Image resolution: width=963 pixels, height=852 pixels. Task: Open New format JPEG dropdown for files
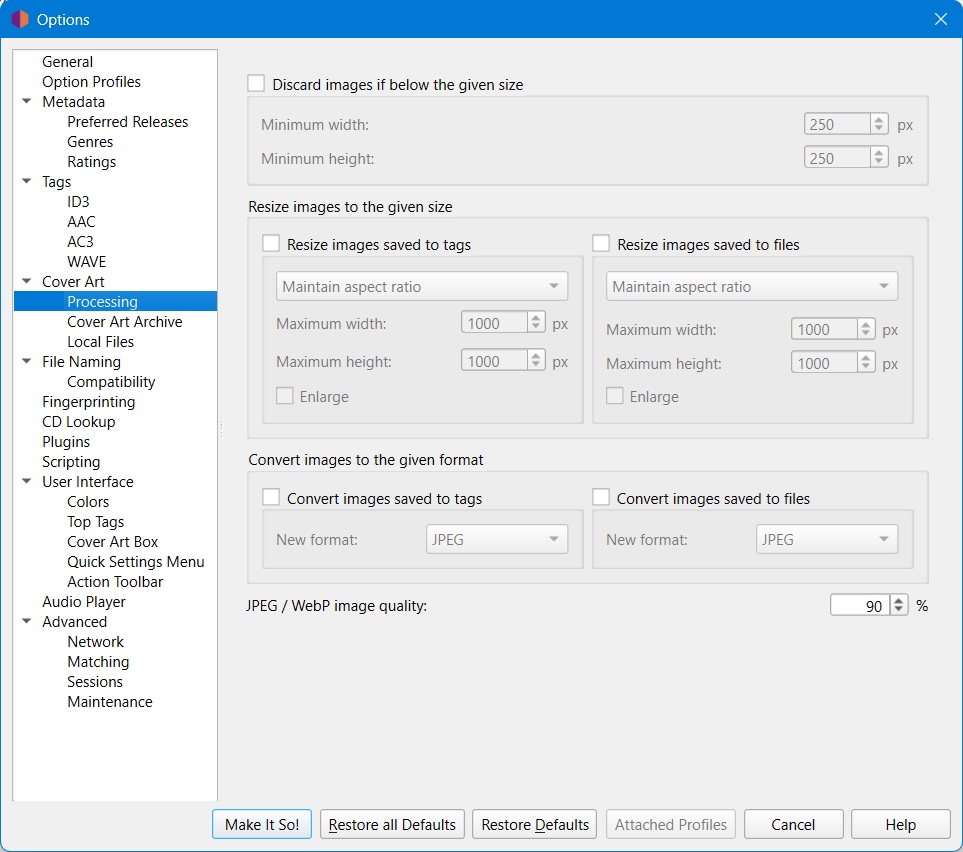click(827, 539)
